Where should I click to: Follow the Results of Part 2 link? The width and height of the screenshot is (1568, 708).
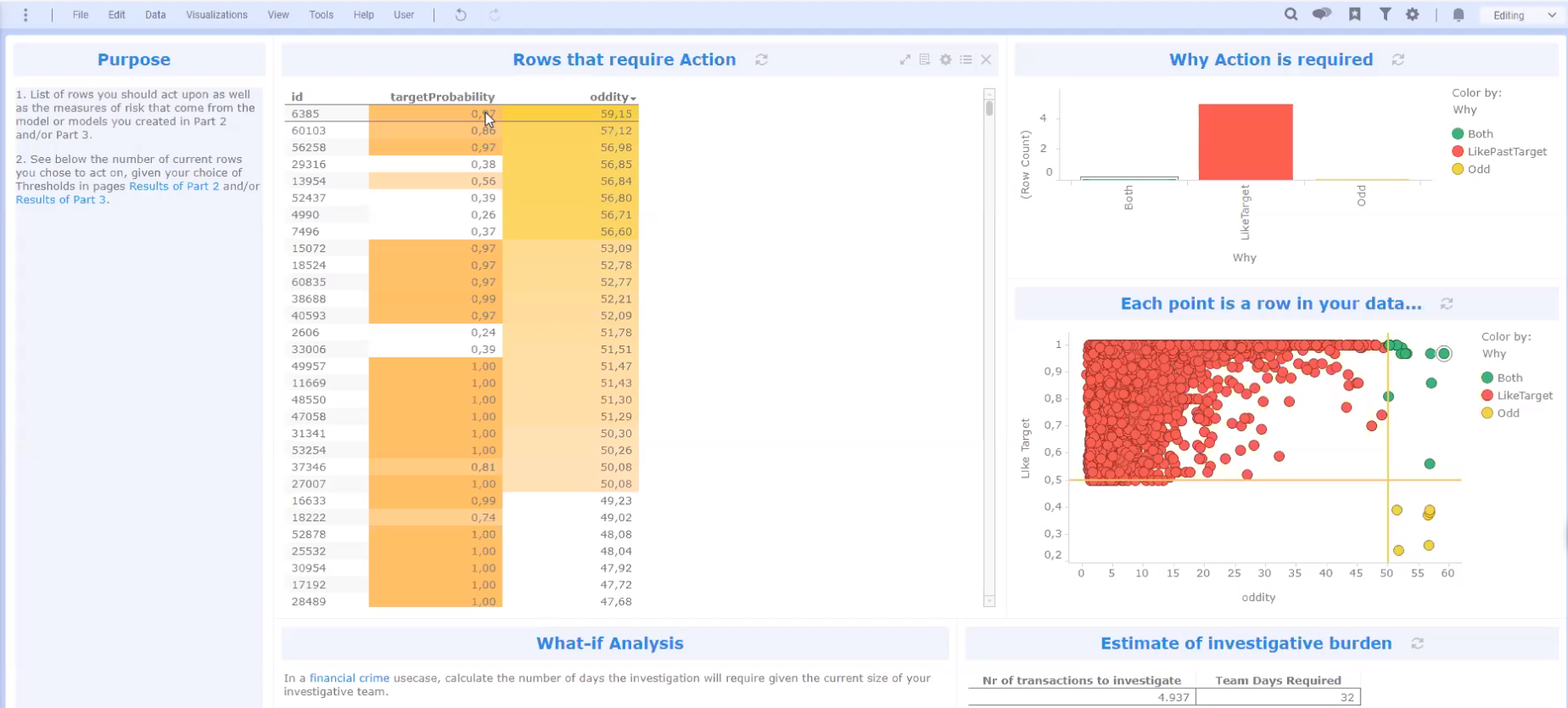point(174,186)
